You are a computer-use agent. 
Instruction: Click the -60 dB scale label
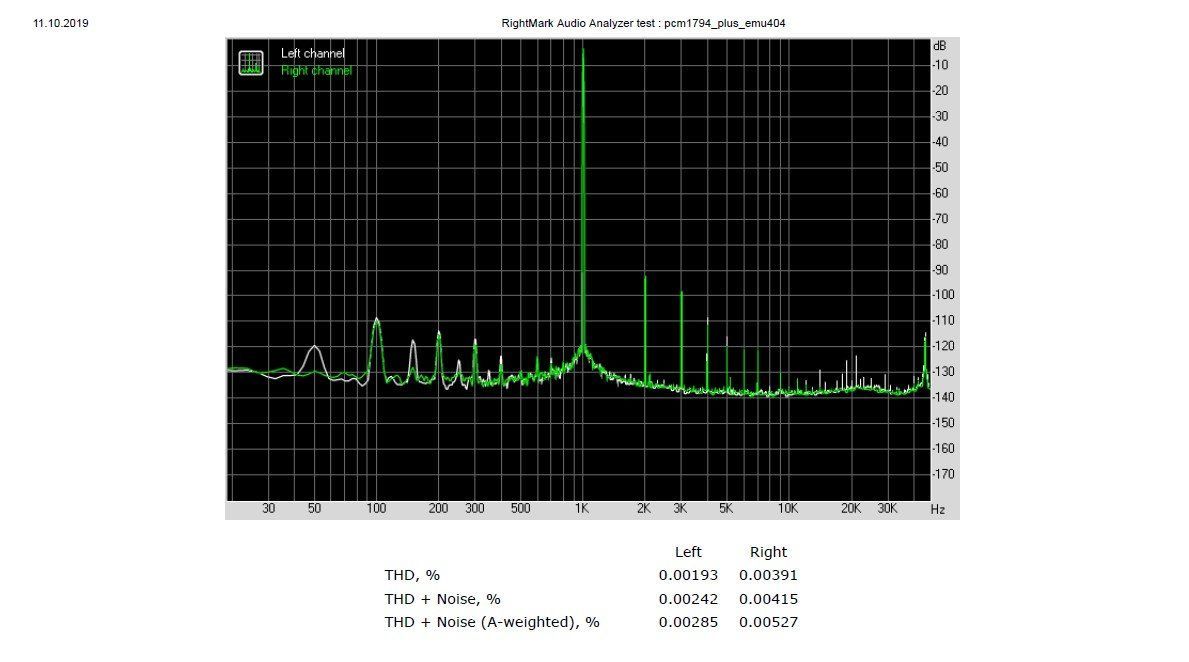940,193
